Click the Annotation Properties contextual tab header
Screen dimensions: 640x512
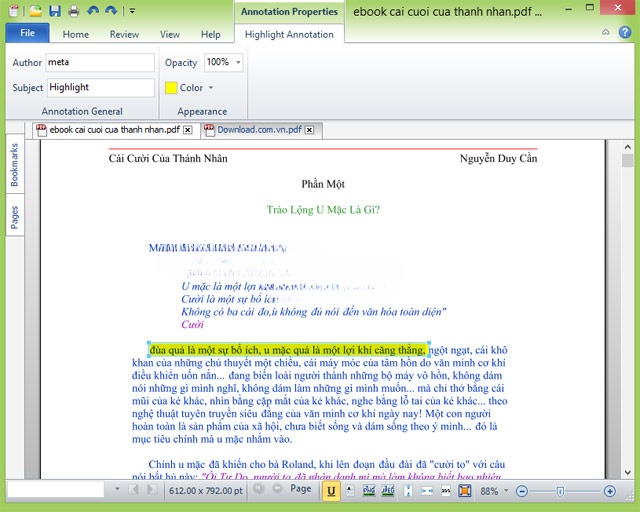[289, 12]
